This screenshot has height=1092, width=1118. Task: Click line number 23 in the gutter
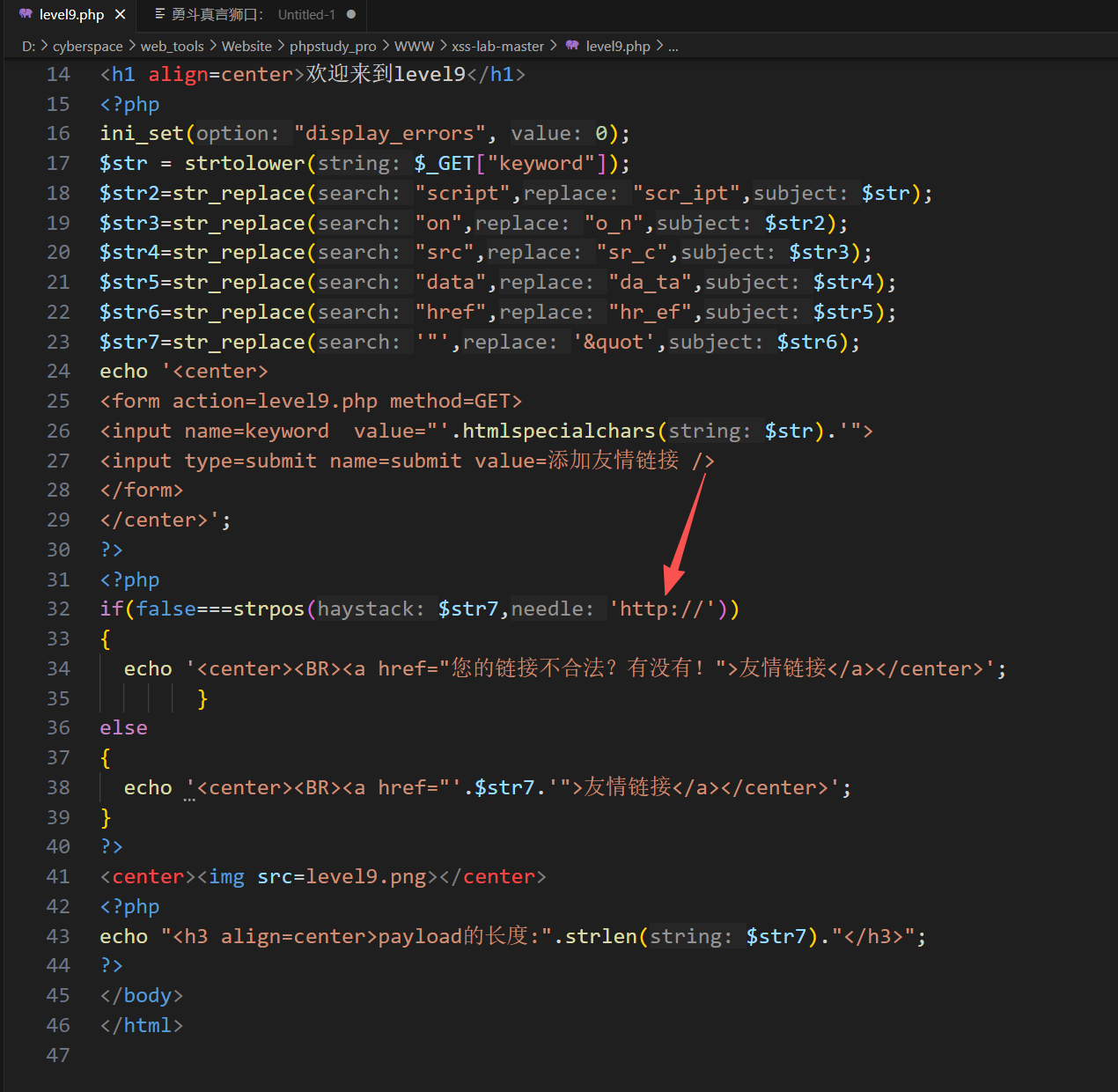[x=58, y=342]
